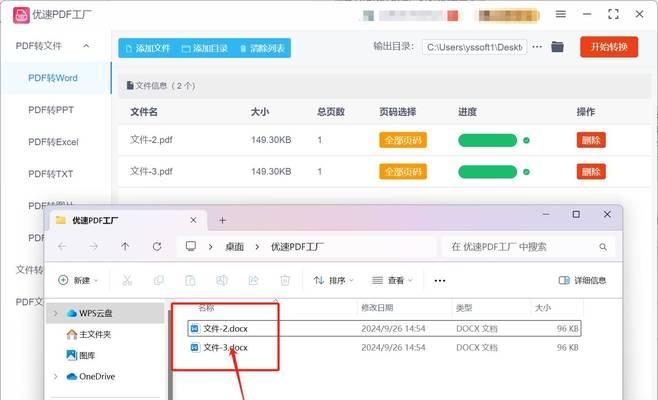Click 桌面 in the address breadcrumb
The image size is (658, 400).
(234, 247)
